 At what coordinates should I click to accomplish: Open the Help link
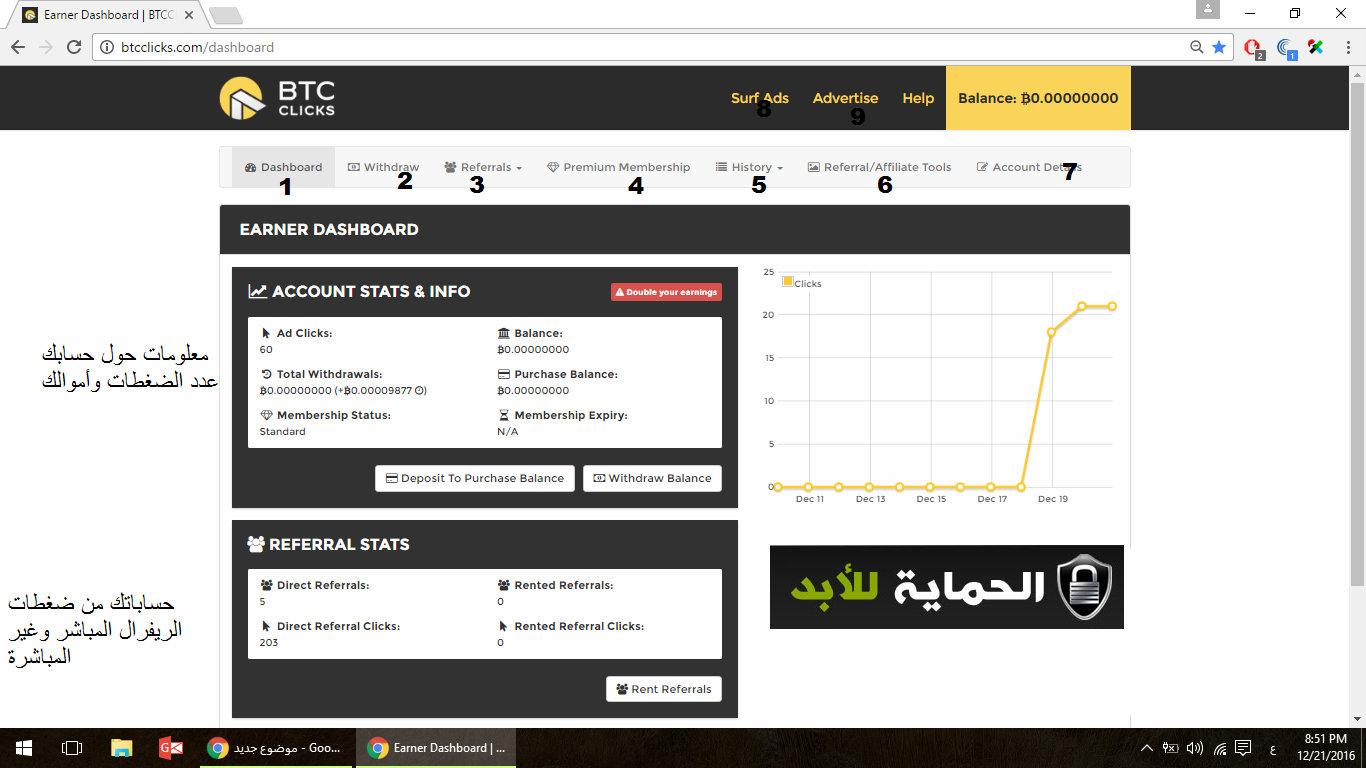tap(918, 98)
